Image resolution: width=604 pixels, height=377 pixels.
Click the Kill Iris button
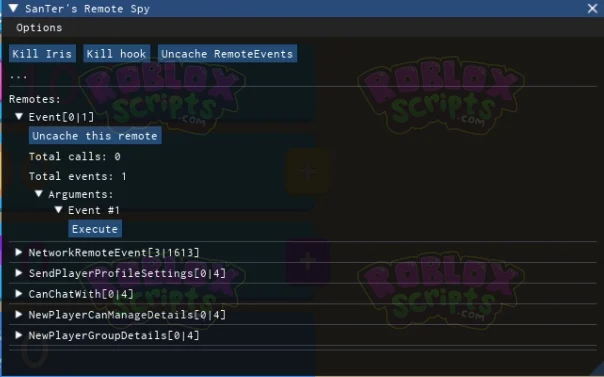(42, 54)
